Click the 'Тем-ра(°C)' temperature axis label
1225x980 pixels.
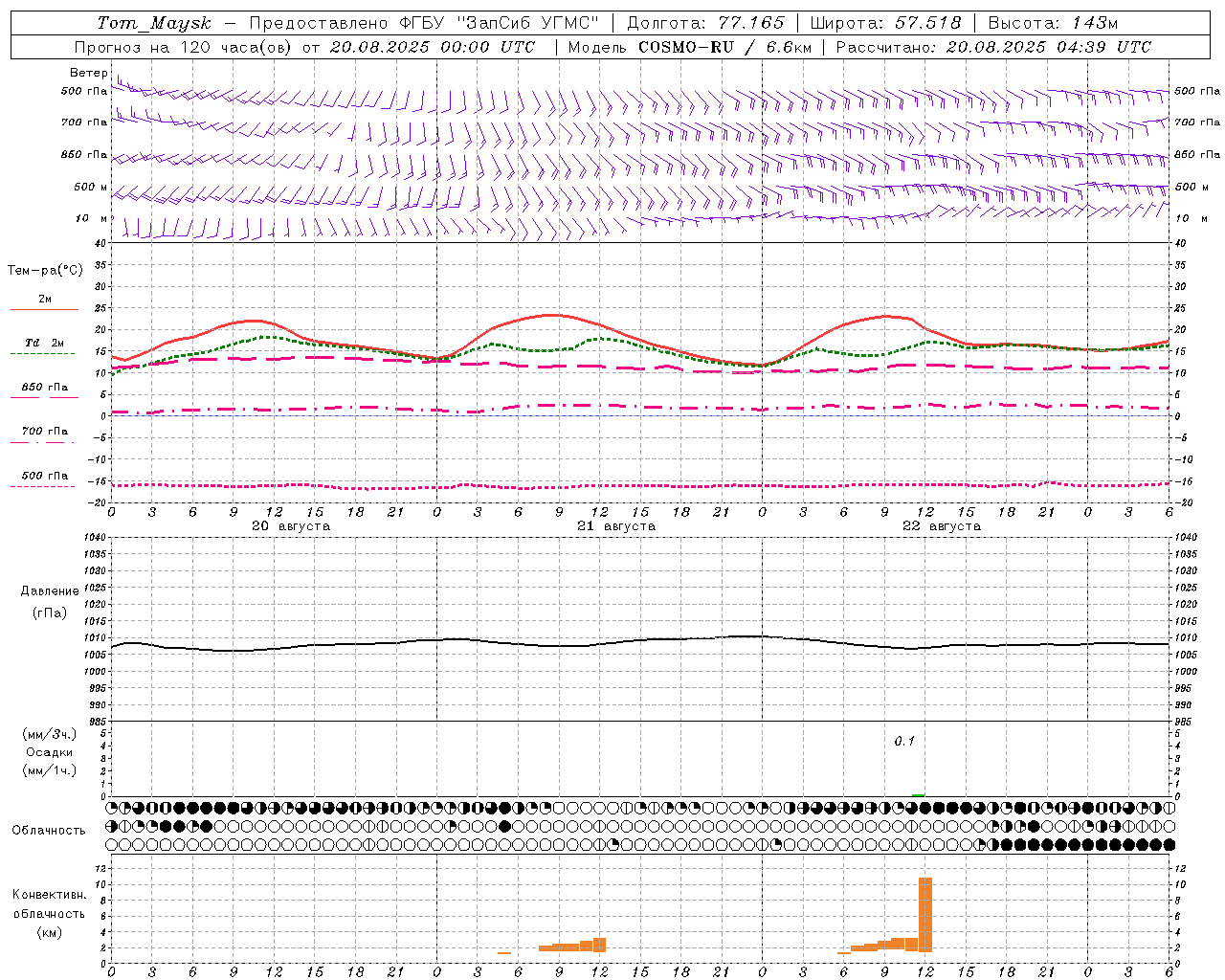45,270
